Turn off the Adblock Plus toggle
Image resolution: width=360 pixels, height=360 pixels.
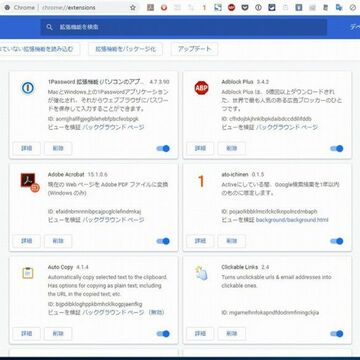pos(337,149)
